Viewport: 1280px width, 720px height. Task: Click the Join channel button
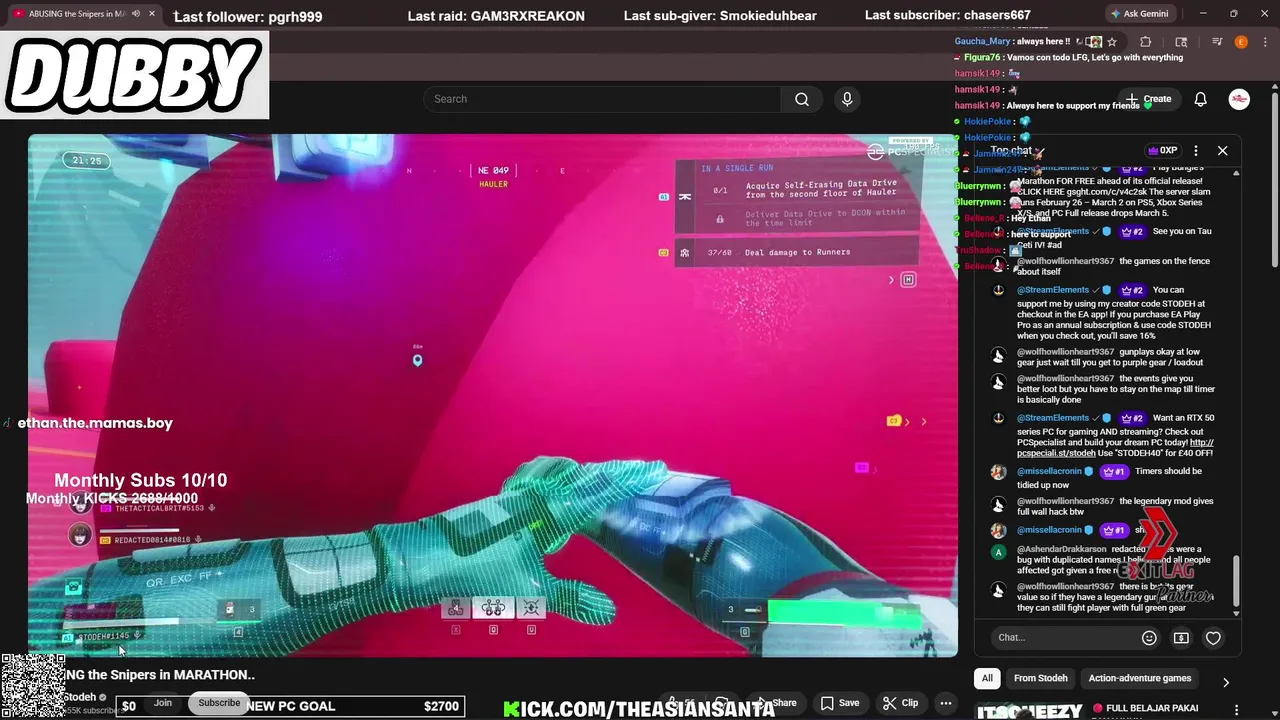click(x=163, y=703)
